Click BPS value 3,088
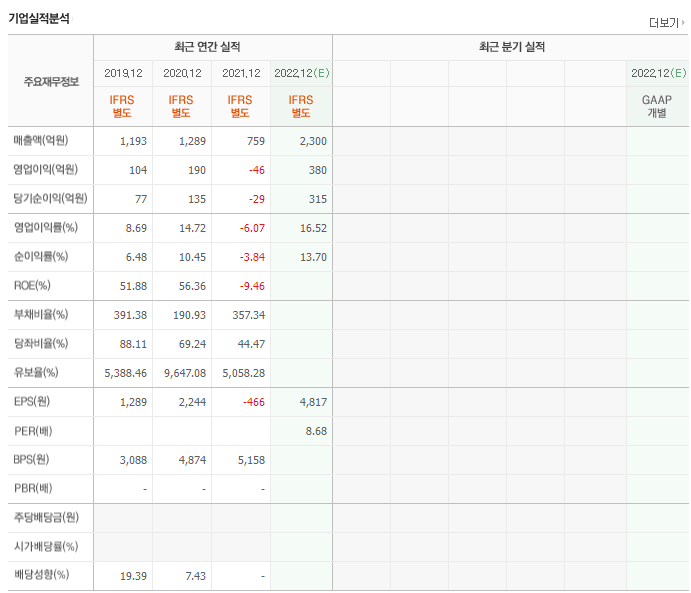The width and height of the screenshot is (691, 593). click(x=134, y=460)
